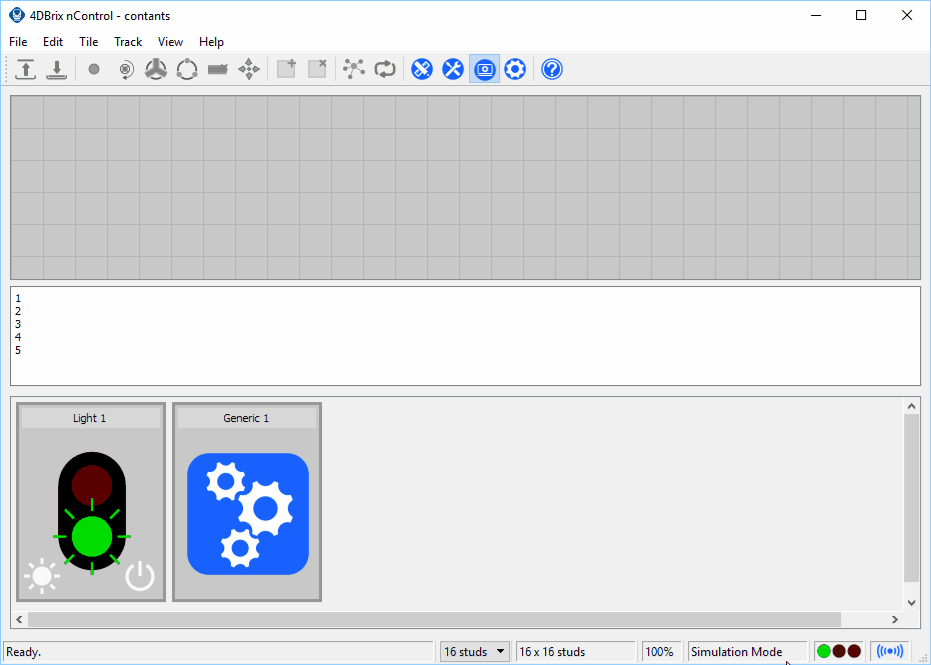Viewport: 931px width, 665px height.
Task: Click the Generic 1 tile title
Action: pos(246,418)
